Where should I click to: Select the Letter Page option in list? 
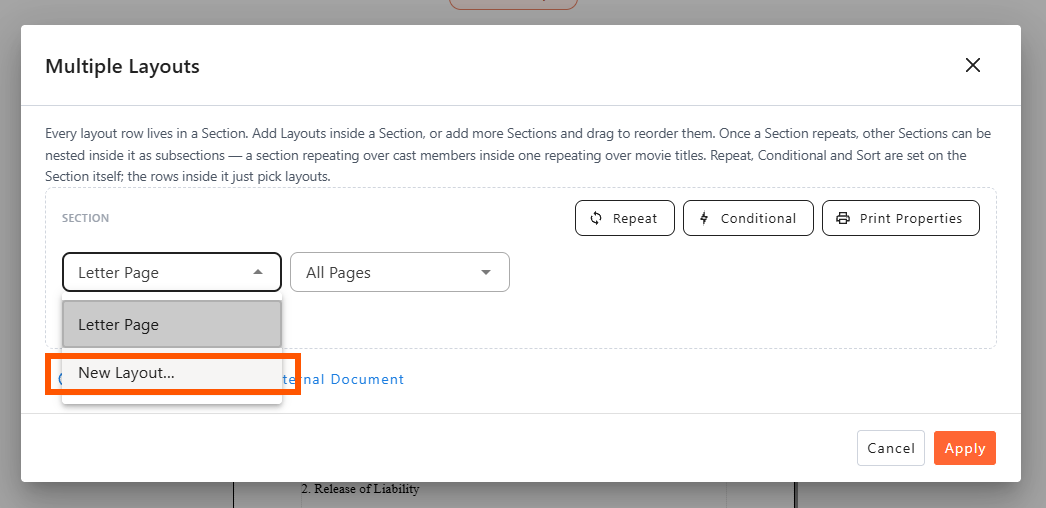[x=172, y=324]
